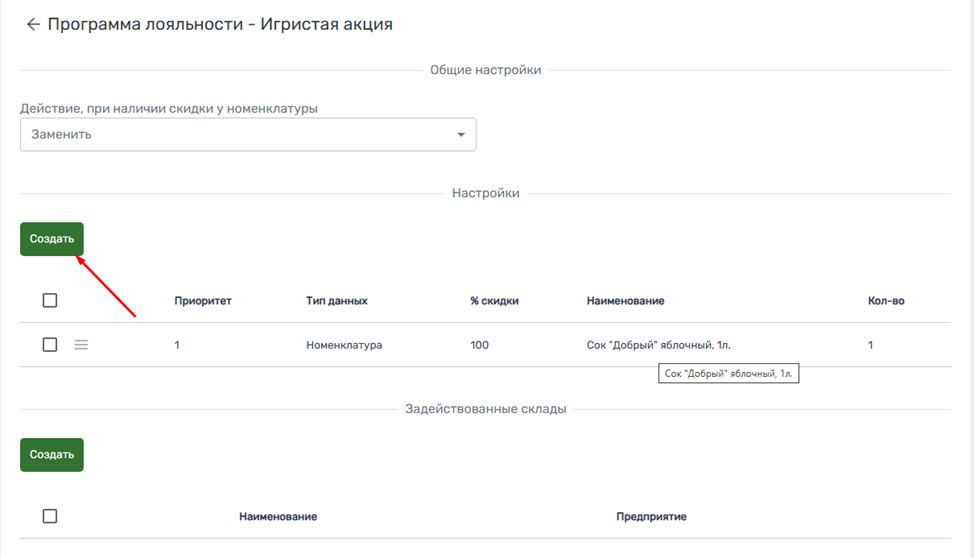Click the 'Тип данных' column header
The image size is (974, 558).
point(337,301)
